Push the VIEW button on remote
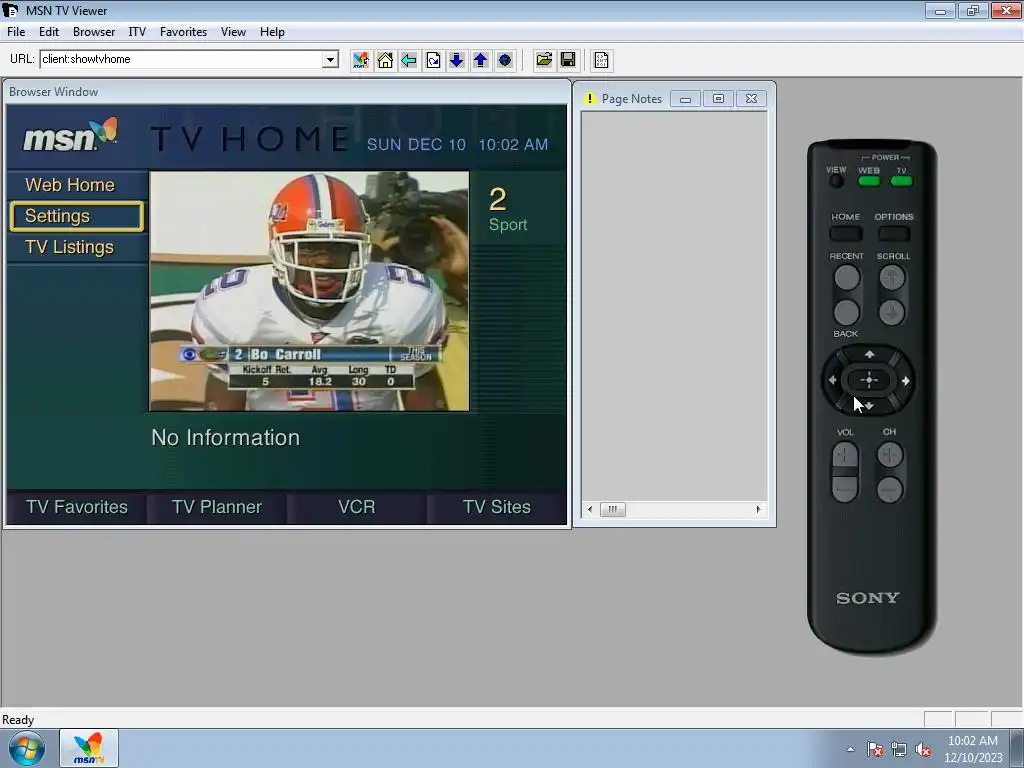The height and width of the screenshot is (768, 1024). (x=836, y=181)
